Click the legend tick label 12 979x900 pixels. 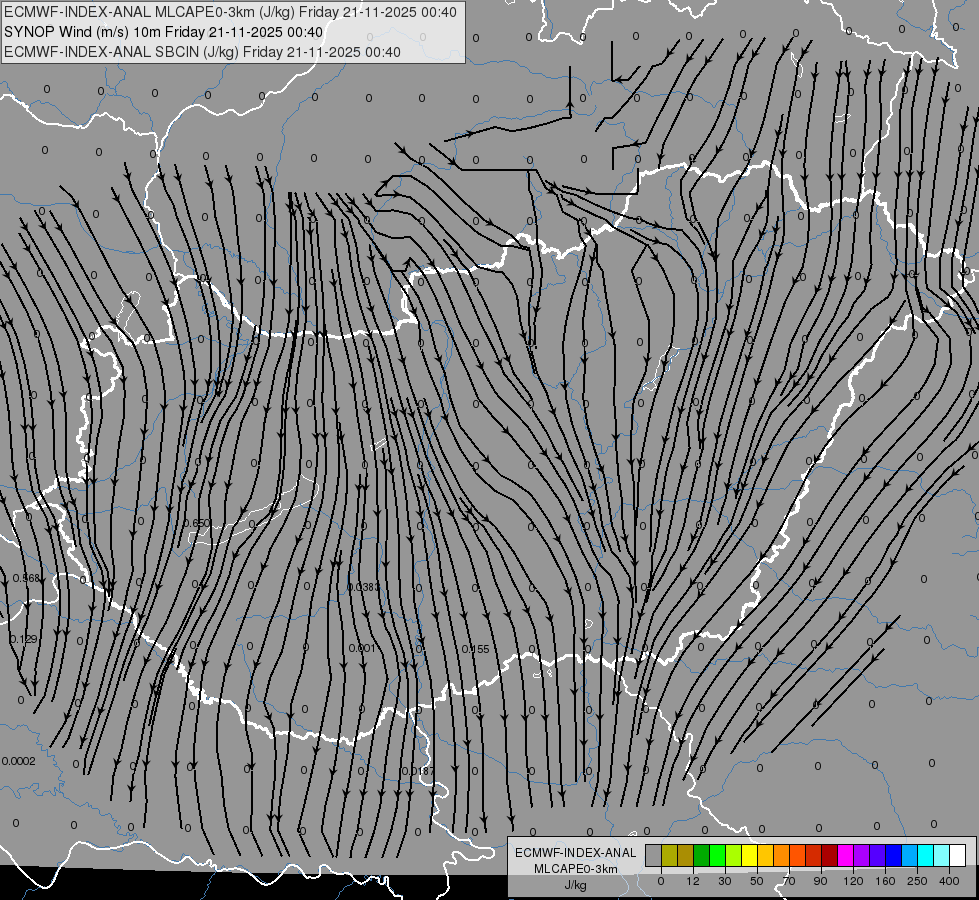(x=693, y=881)
